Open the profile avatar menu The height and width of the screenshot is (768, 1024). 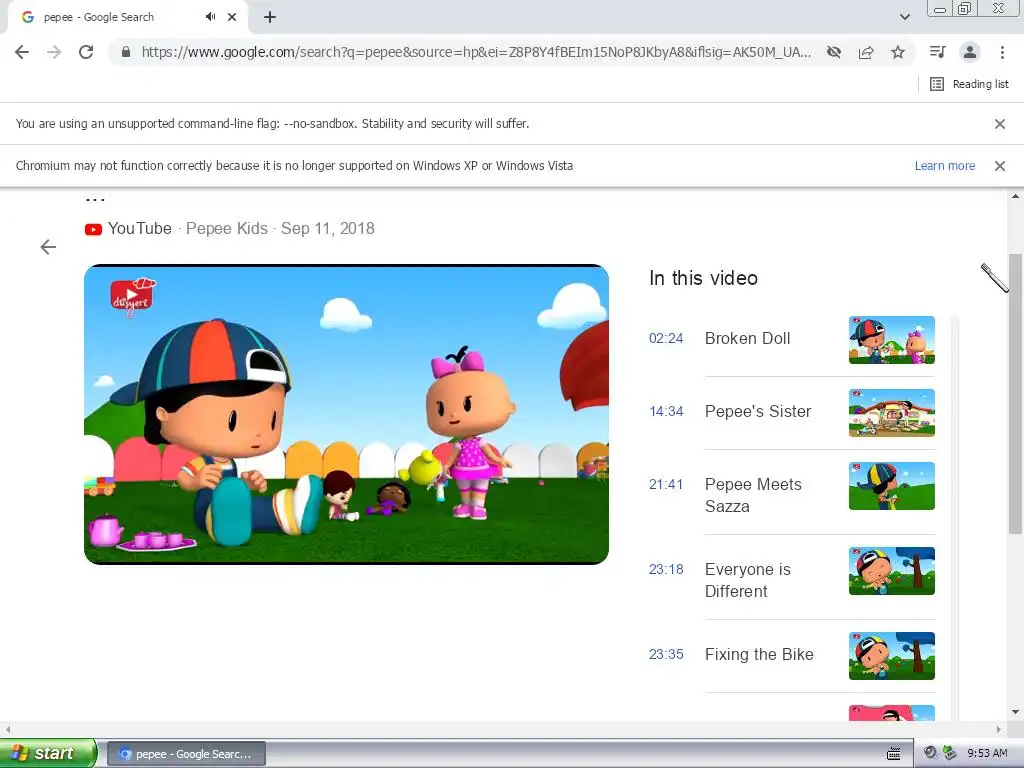(970, 52)
